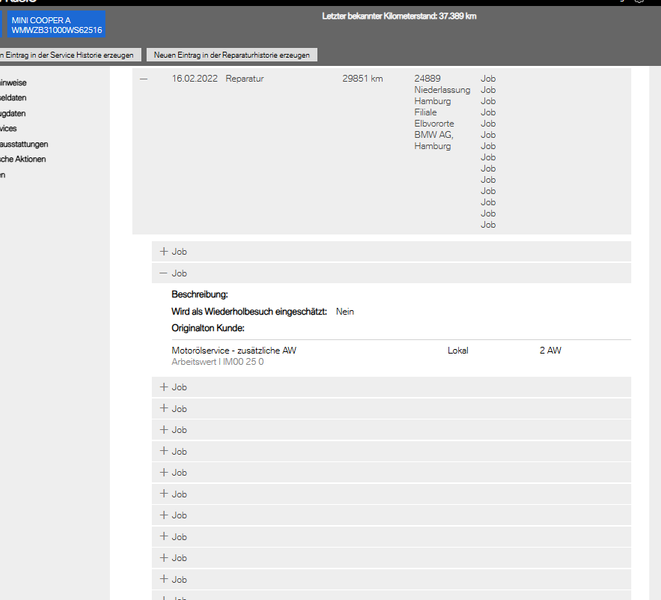The width and height of the screenshot is (661, 600).
Task: Click Letzter bekannter Kilometerstand 37.389 km
Action: click(399, 16)
